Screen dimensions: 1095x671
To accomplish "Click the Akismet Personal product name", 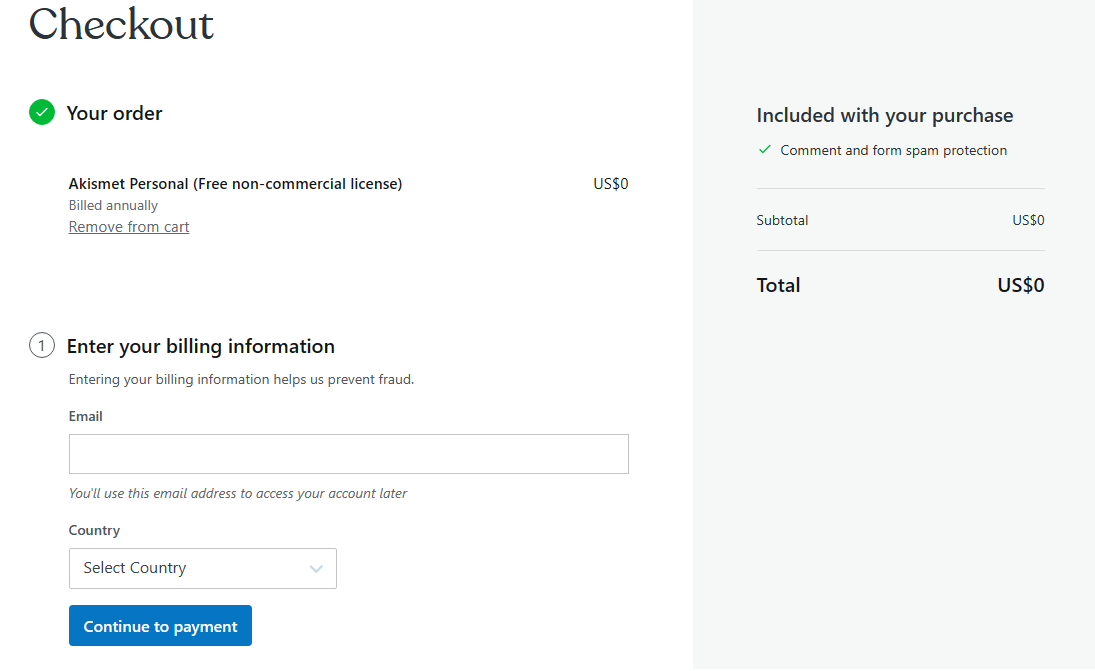I will pos(235,184).
